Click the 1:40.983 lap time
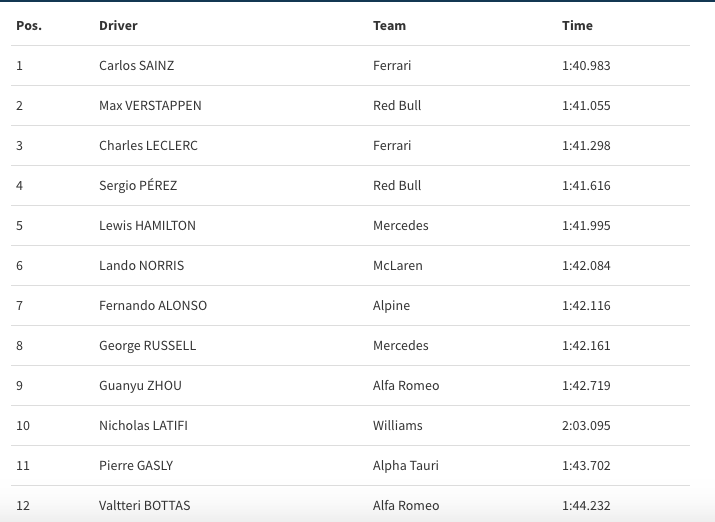Screen dimensions: 715x522 pos(586,66)
